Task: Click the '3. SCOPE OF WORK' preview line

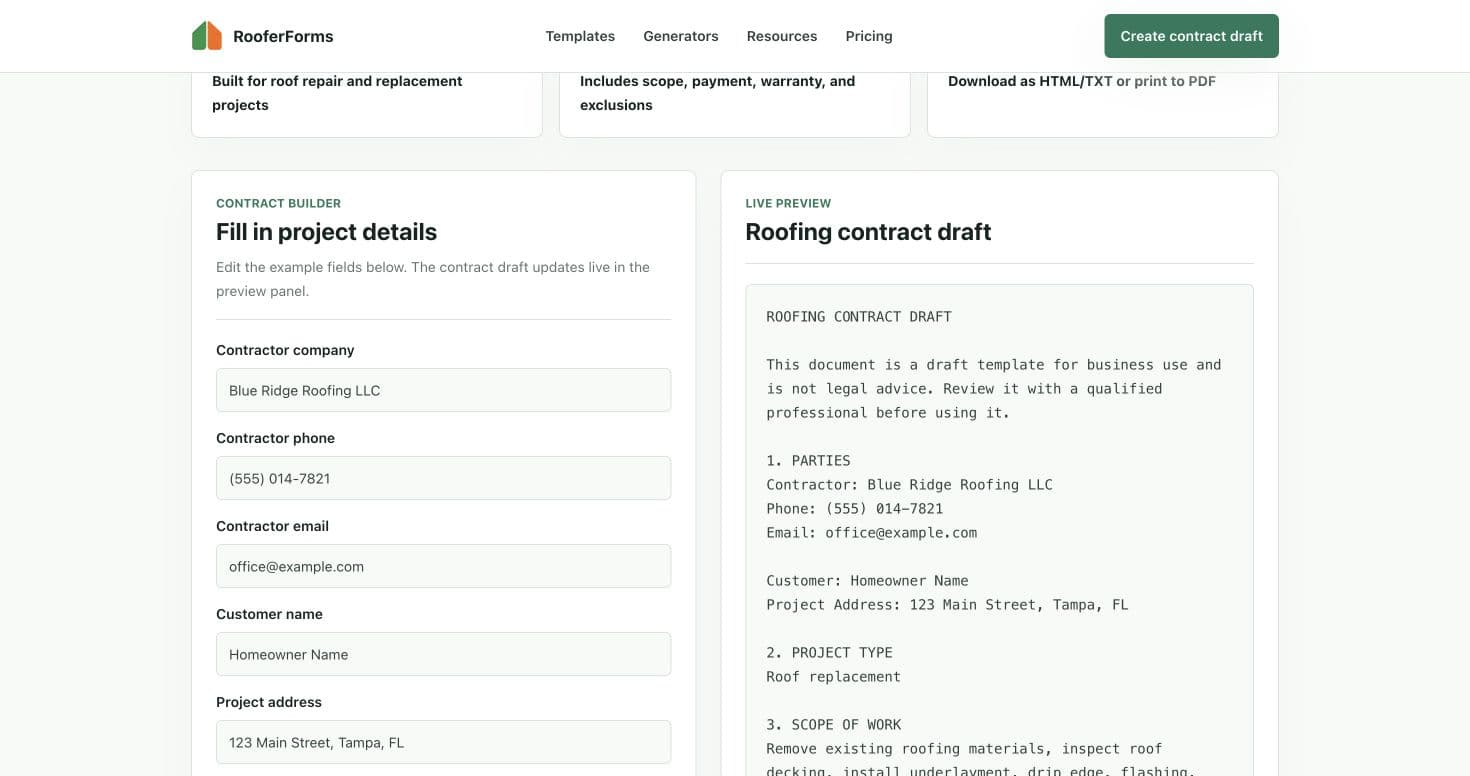Action: click(833, 724)
